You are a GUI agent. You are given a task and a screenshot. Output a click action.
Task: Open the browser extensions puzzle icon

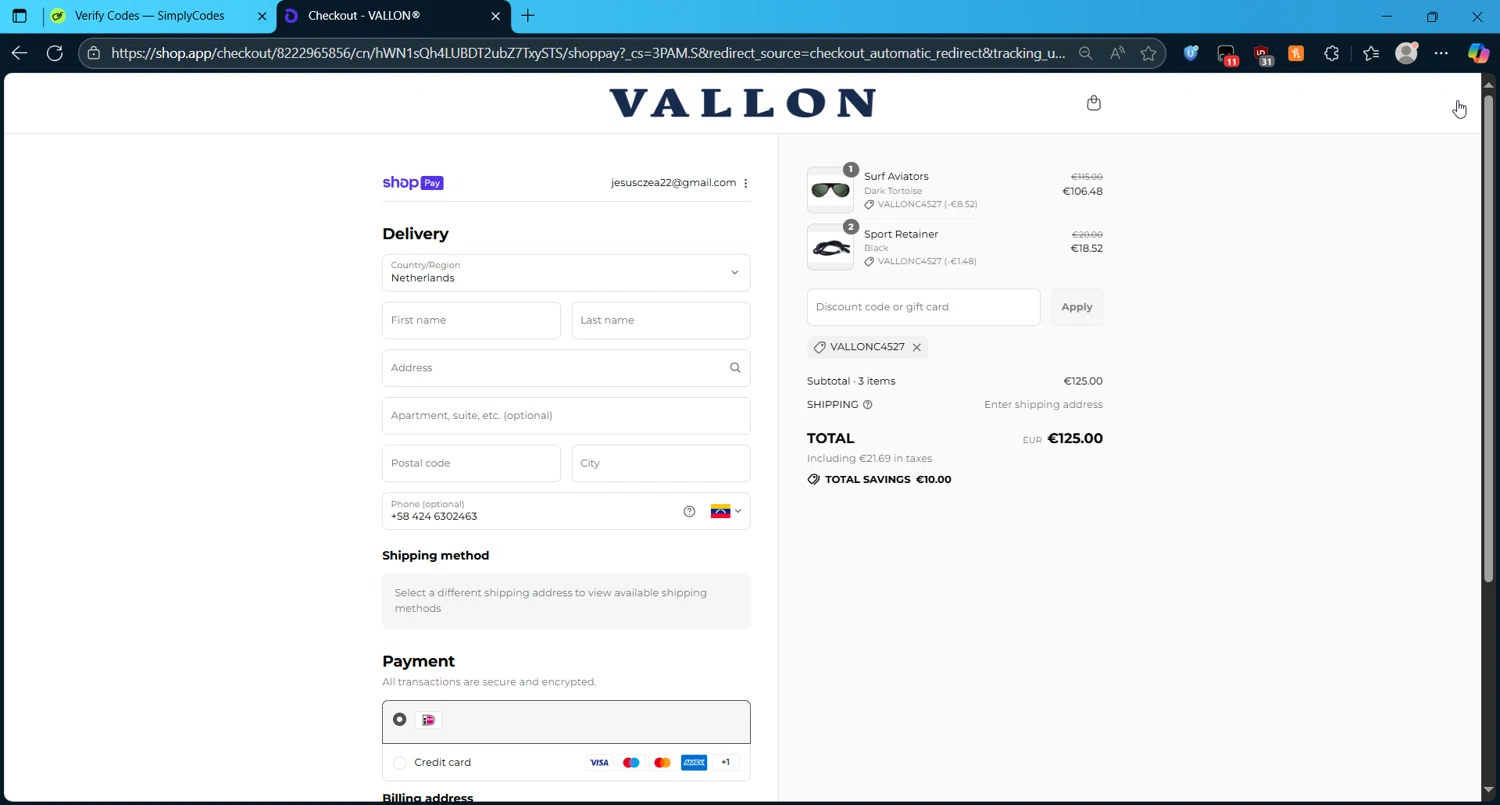pyautogui.click(x=1331, y=53)
